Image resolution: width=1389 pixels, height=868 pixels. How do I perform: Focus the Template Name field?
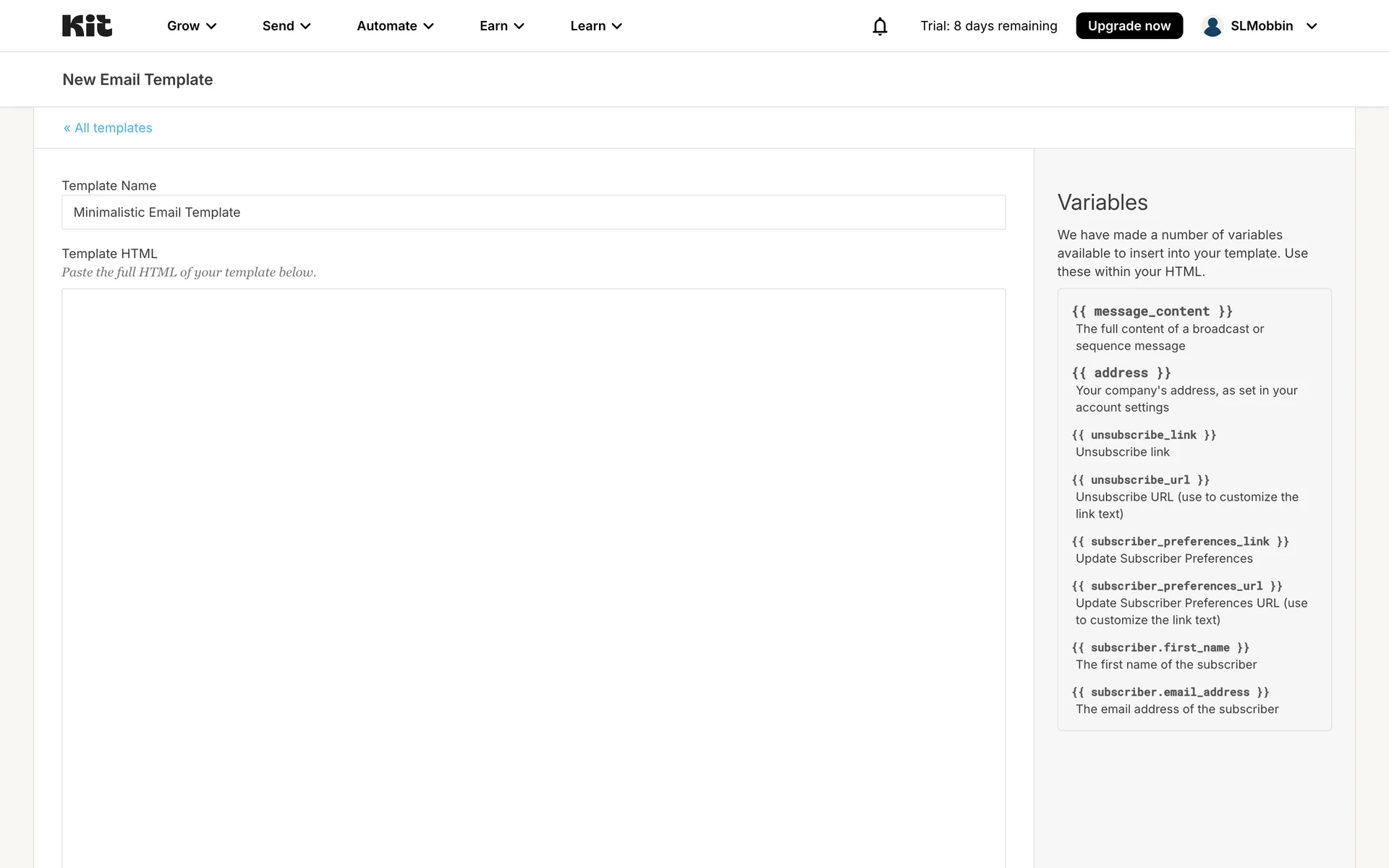pyautogui.click(x=533, y=213)
